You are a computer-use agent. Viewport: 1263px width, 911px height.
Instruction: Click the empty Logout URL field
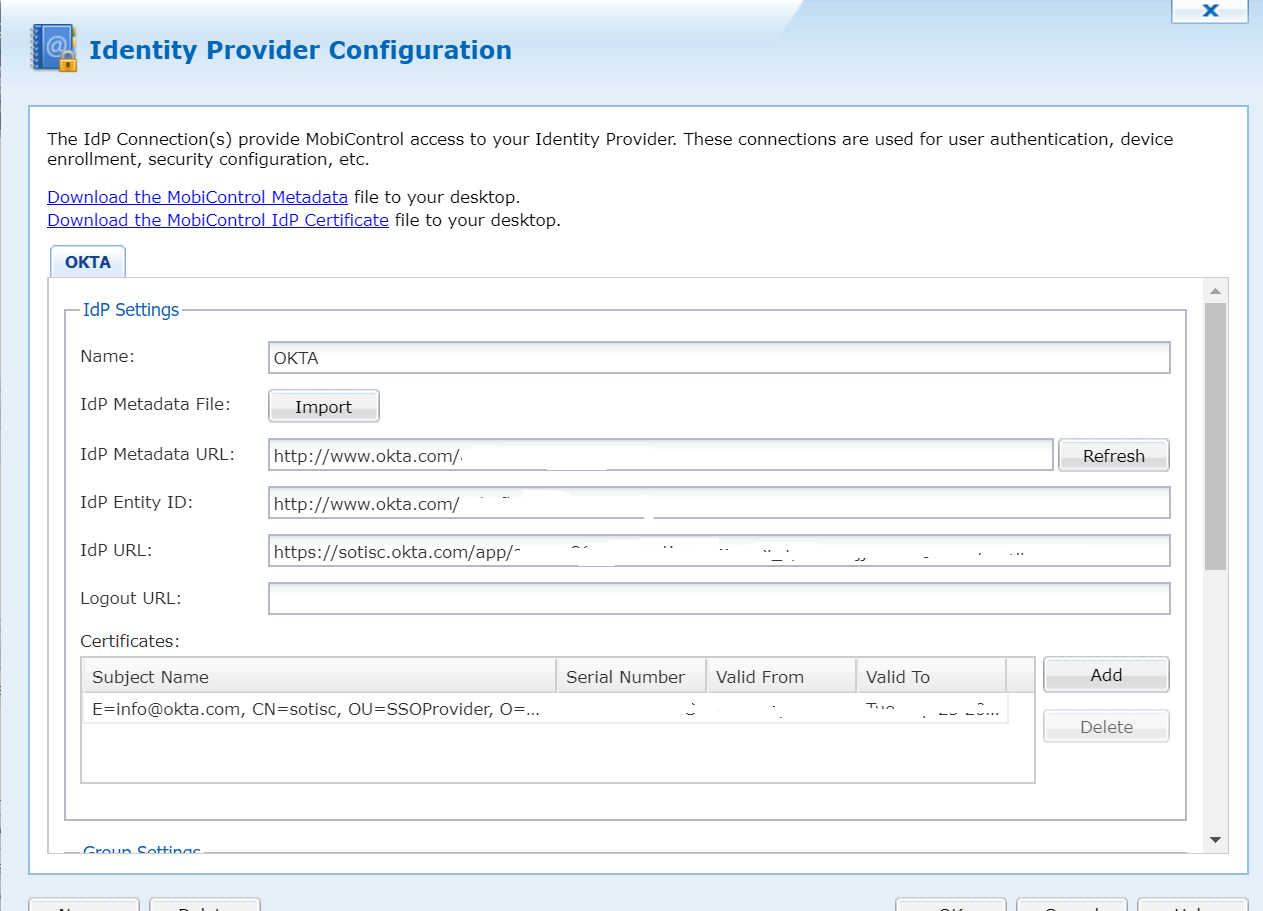click(x=718, y=598)
